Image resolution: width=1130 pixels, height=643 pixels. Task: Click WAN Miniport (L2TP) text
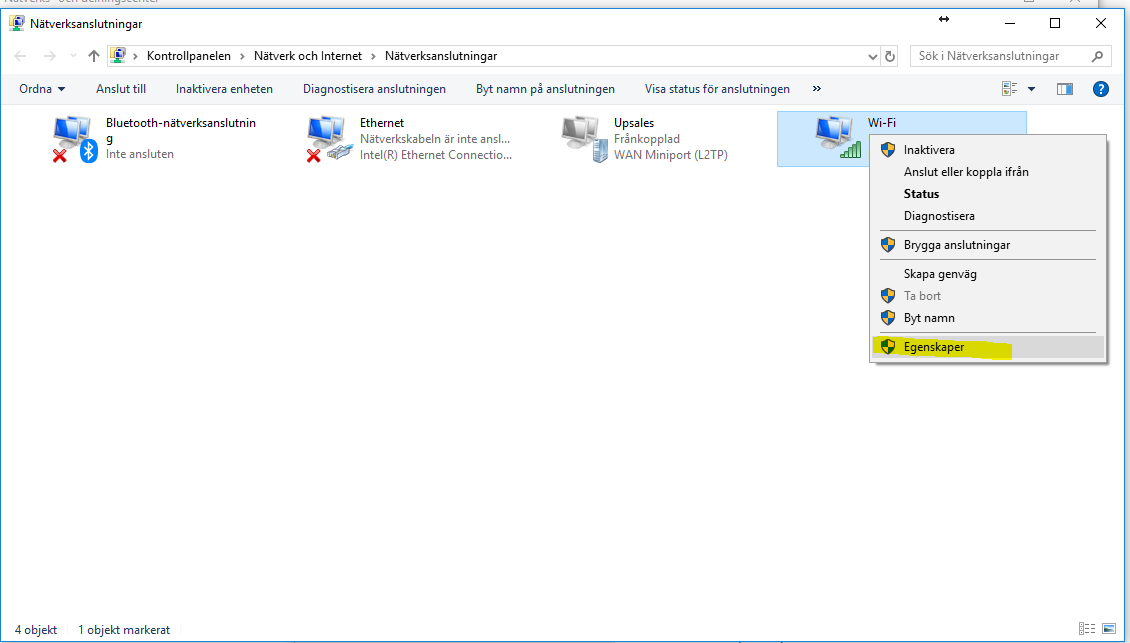671,154
